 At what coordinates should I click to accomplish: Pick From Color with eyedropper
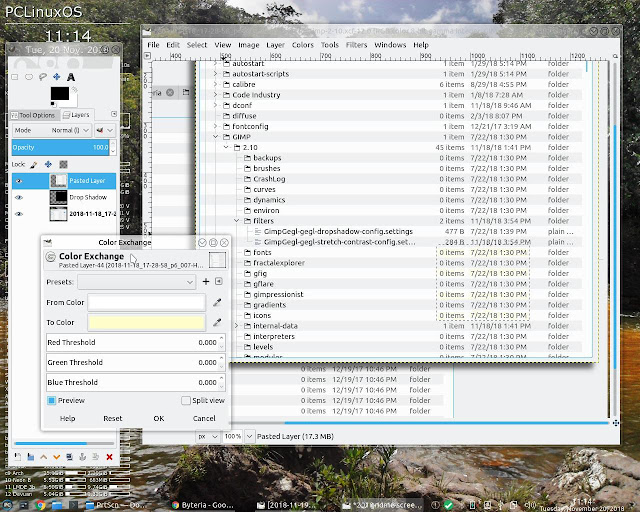point(217,303)
